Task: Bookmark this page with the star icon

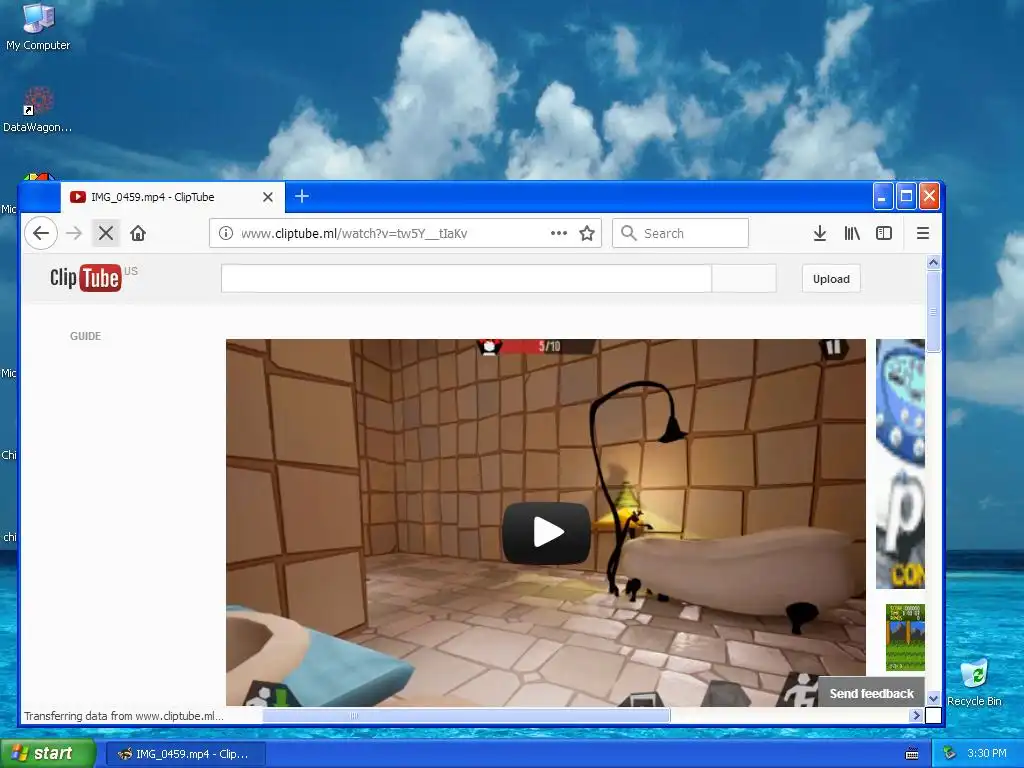Action: coord(587,233)
